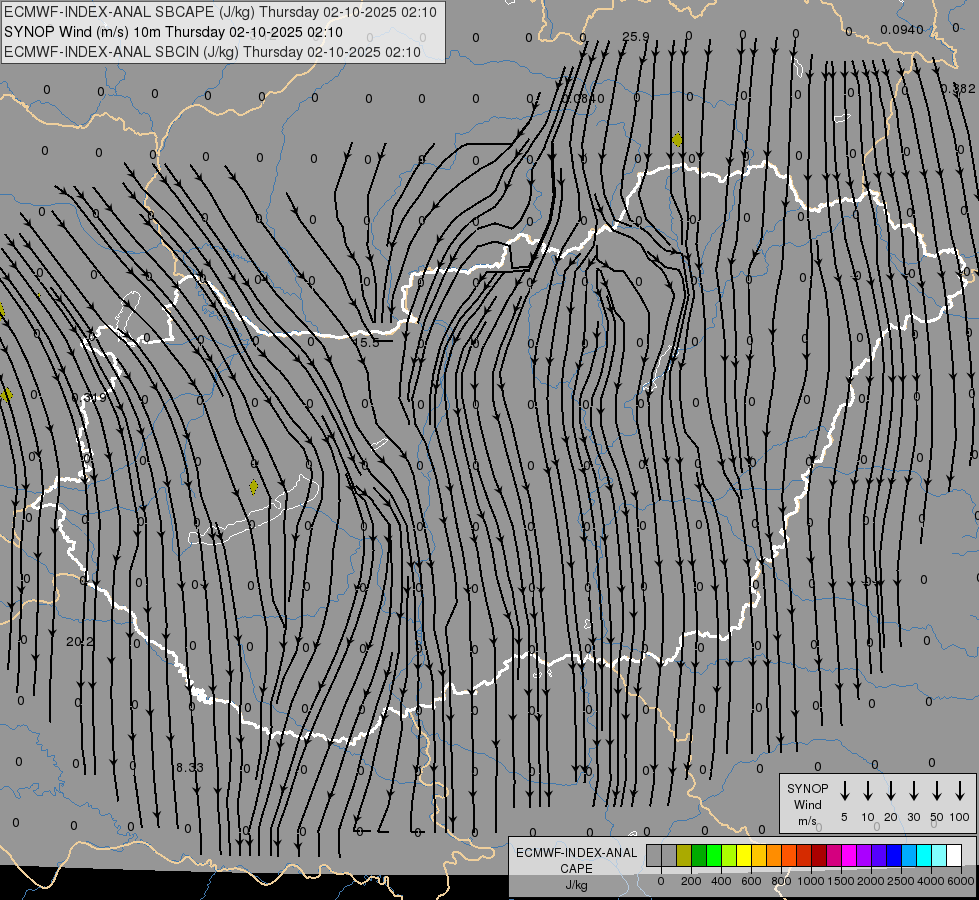Select the olive swatch in CAPE legend

(684, 855)
